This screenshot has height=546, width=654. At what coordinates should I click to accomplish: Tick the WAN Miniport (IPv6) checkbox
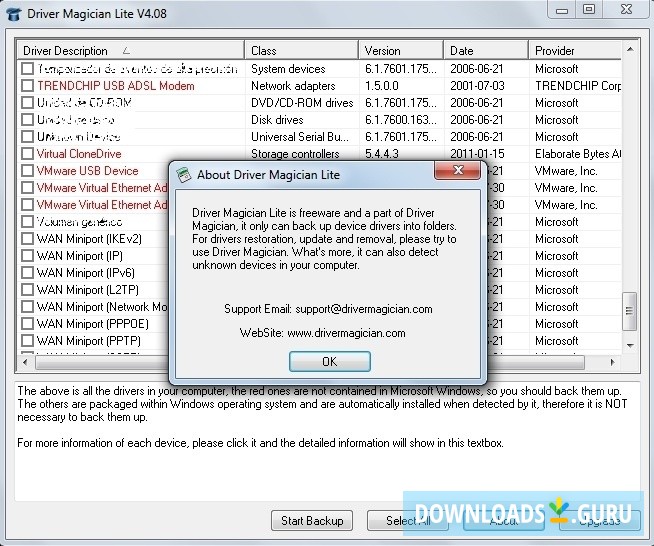(28, 273)
